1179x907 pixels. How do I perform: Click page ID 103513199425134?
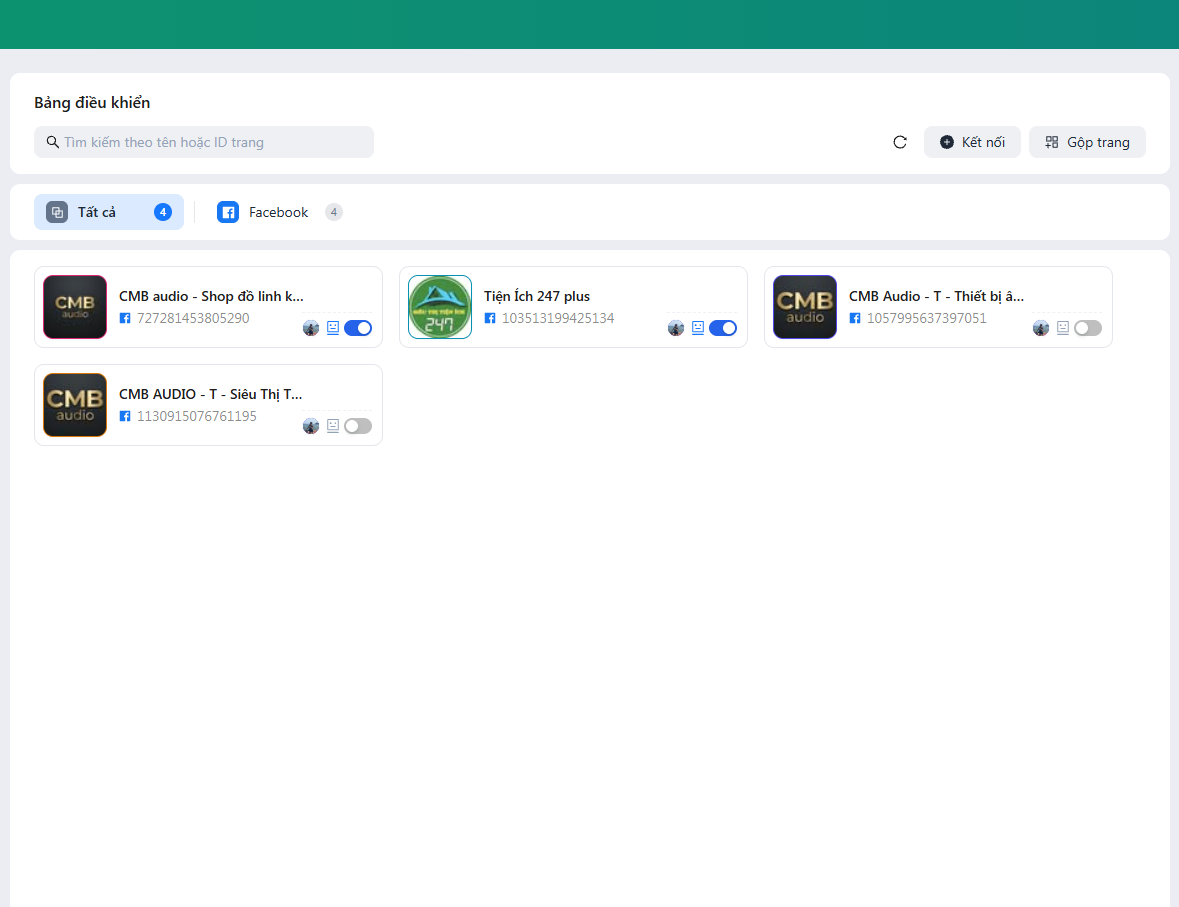coord(558,318)
